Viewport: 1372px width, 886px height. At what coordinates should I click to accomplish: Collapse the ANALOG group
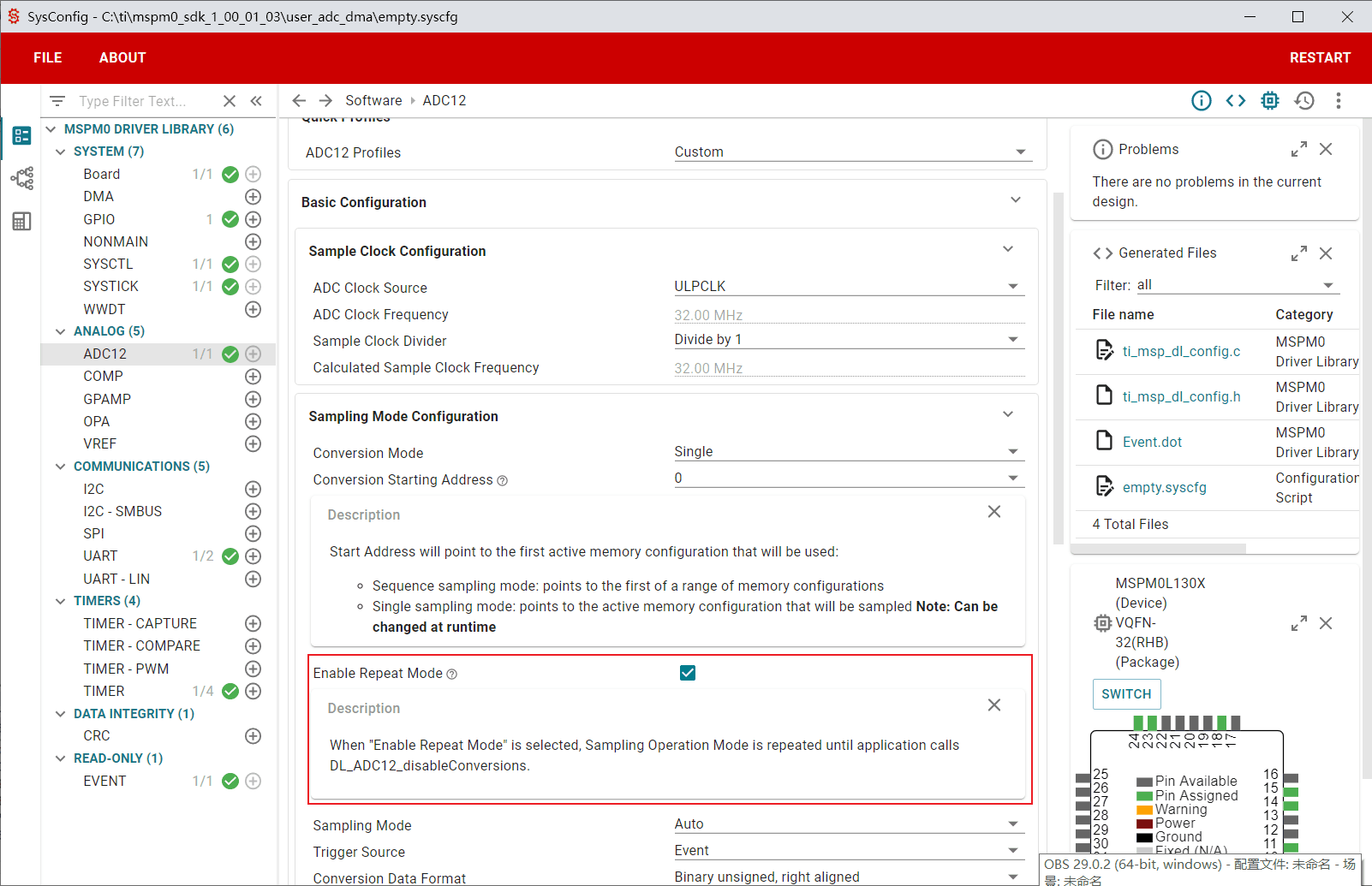[x=60, y=331]
